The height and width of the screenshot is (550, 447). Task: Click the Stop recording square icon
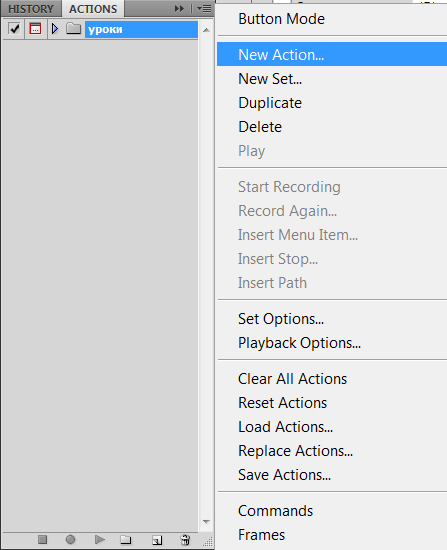point(42,539)
